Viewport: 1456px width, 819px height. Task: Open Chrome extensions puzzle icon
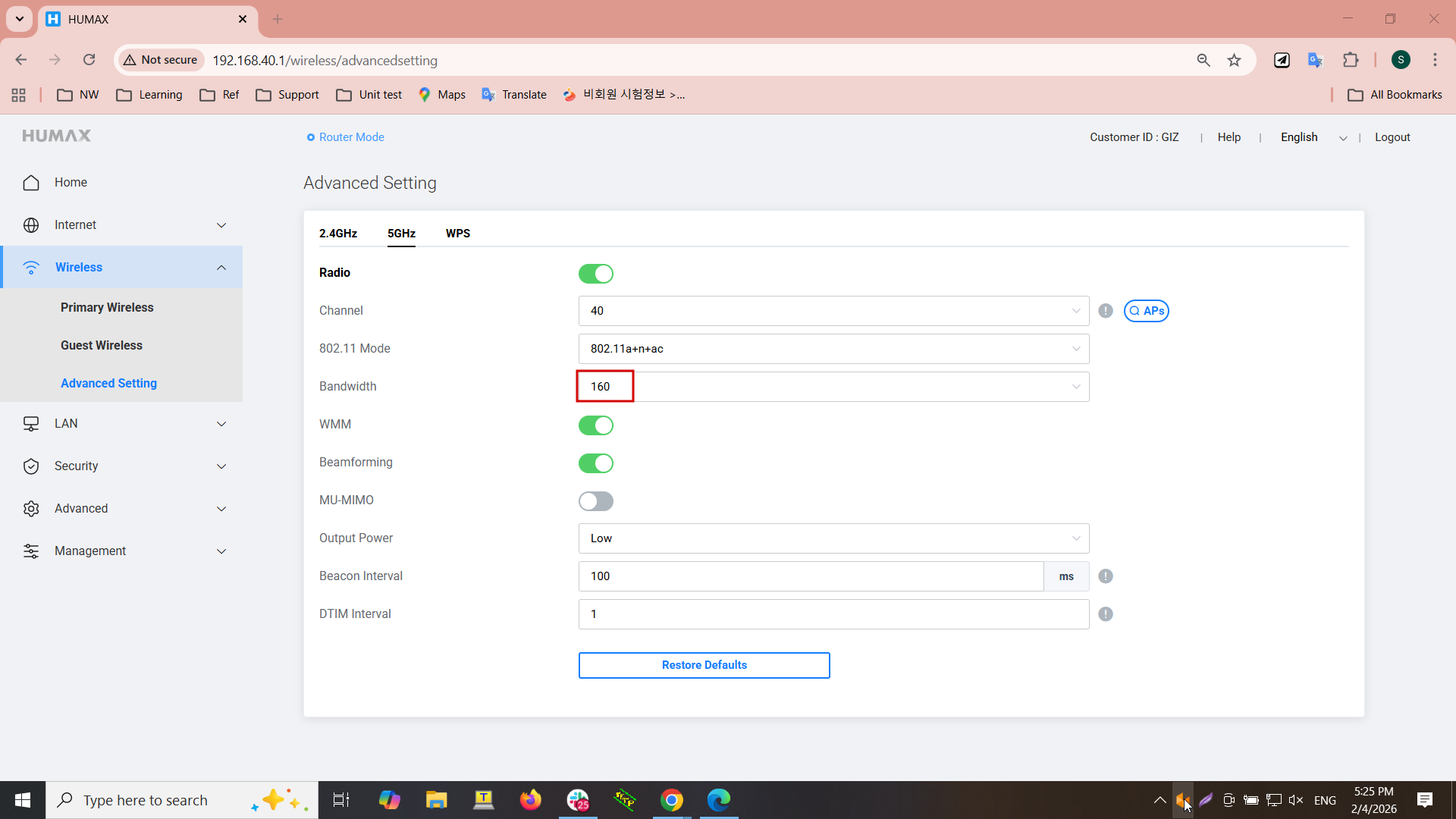[1351, 60]
